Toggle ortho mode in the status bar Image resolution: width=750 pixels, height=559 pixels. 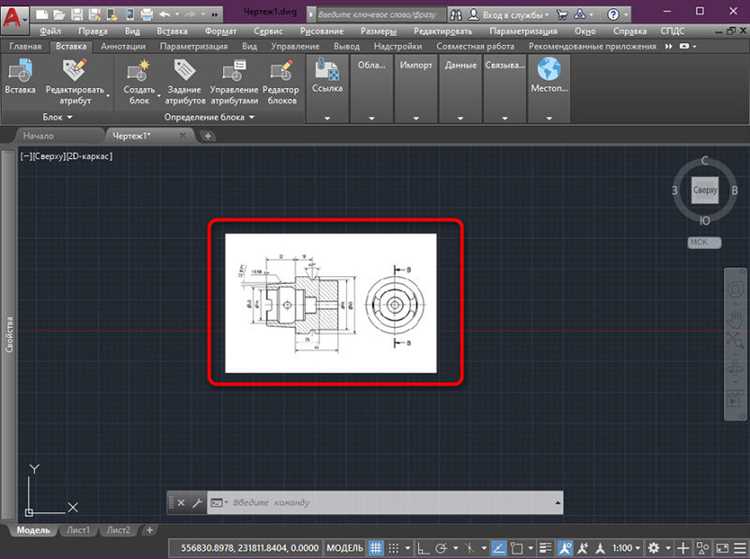[422, 548]
